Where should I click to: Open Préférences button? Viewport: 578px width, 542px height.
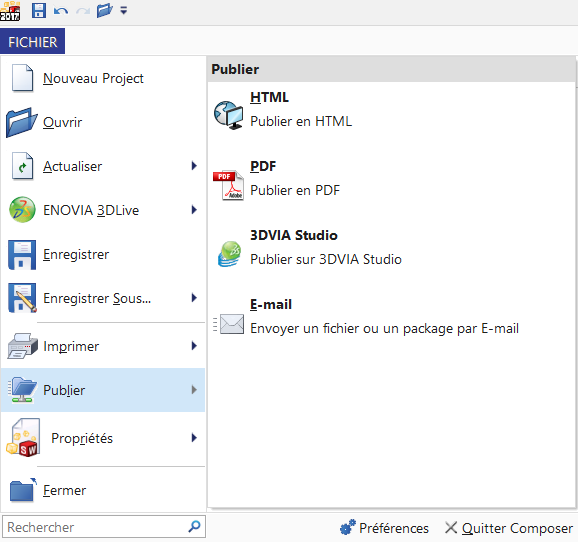pos(384,528)
